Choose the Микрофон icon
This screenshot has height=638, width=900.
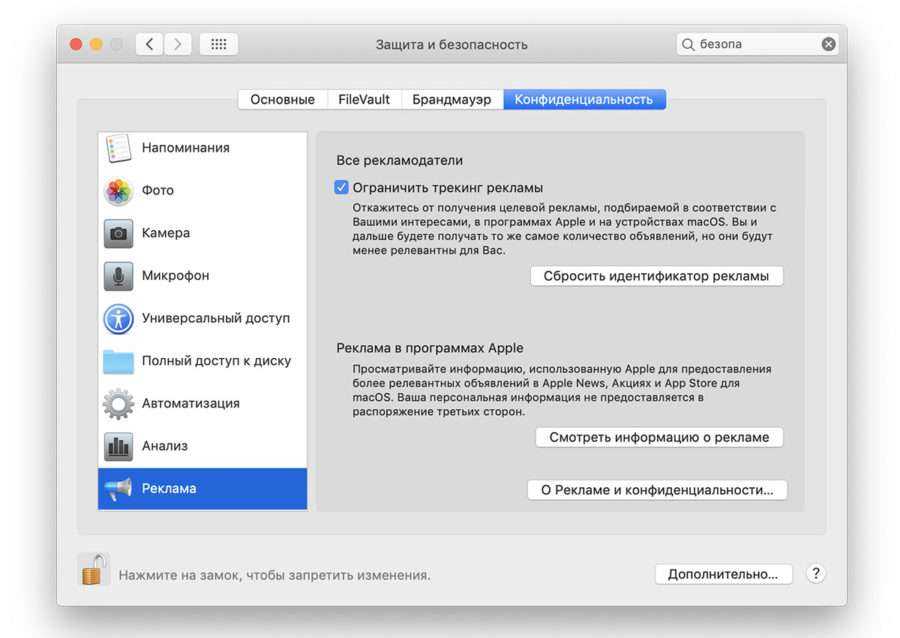point(119,276)
